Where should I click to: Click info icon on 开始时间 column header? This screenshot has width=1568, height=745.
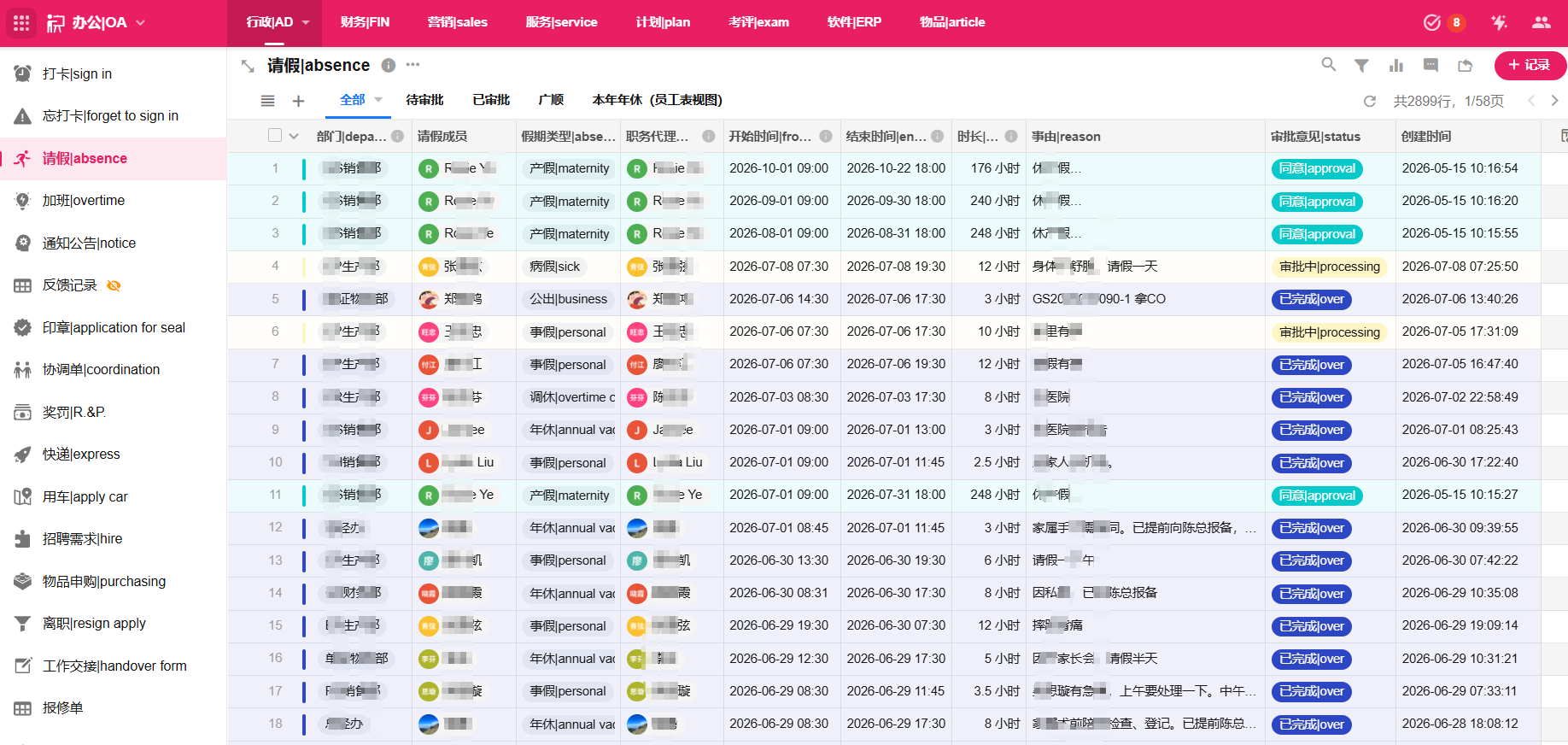point(826,136)
